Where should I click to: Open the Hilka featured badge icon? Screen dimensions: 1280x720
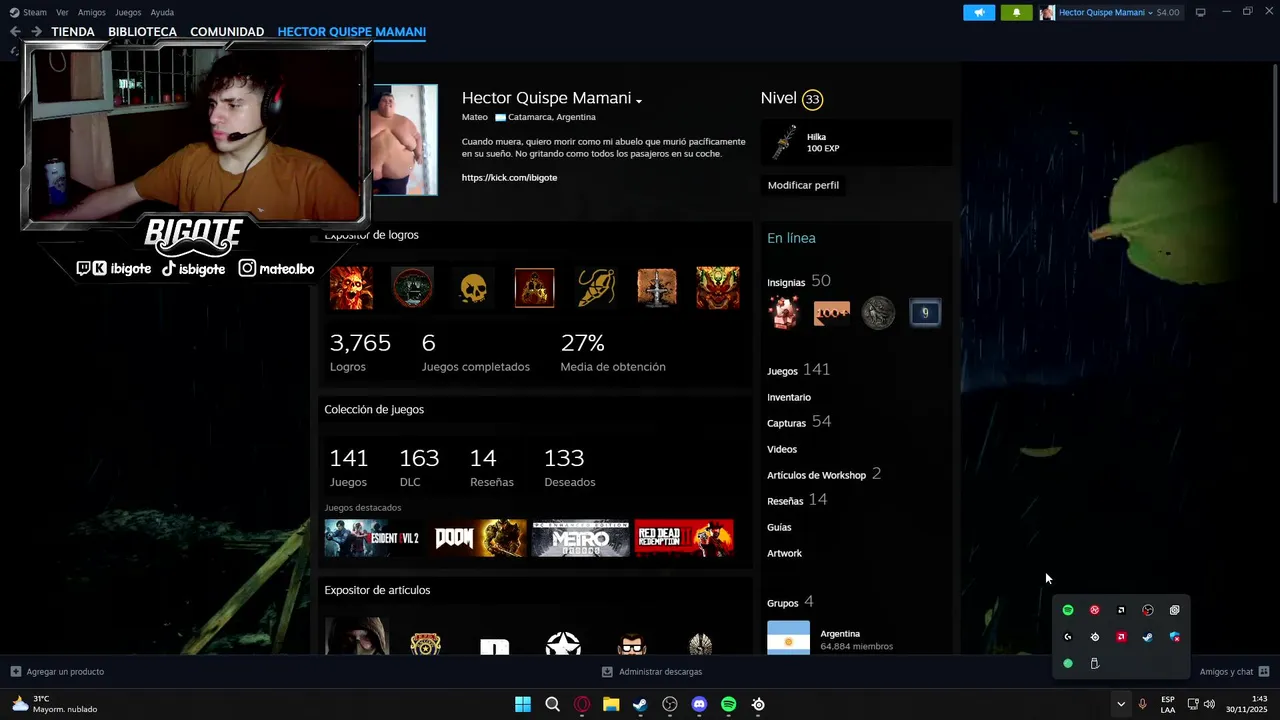coord(784,142)
